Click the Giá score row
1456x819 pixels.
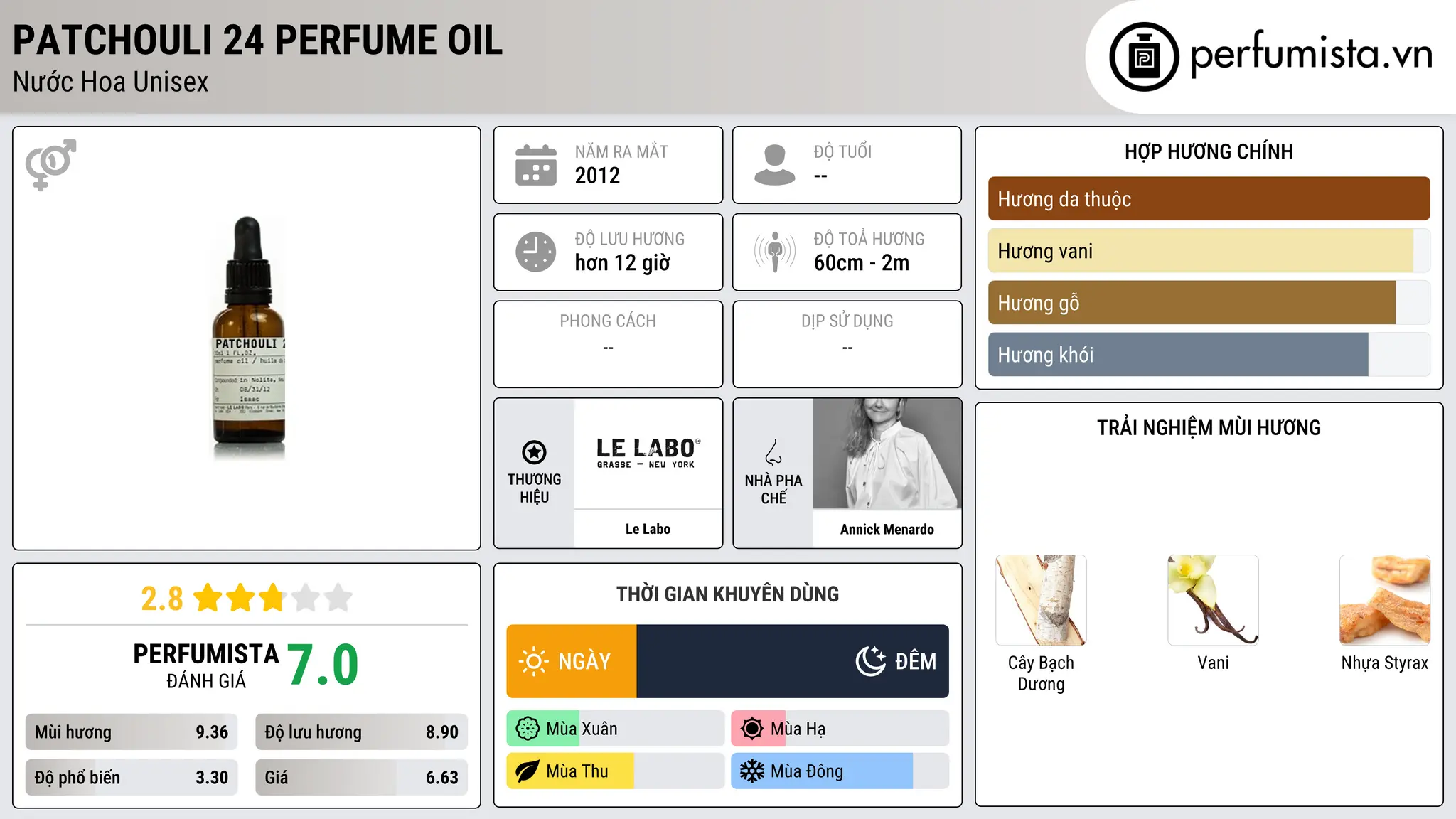(x=362, y=777)
